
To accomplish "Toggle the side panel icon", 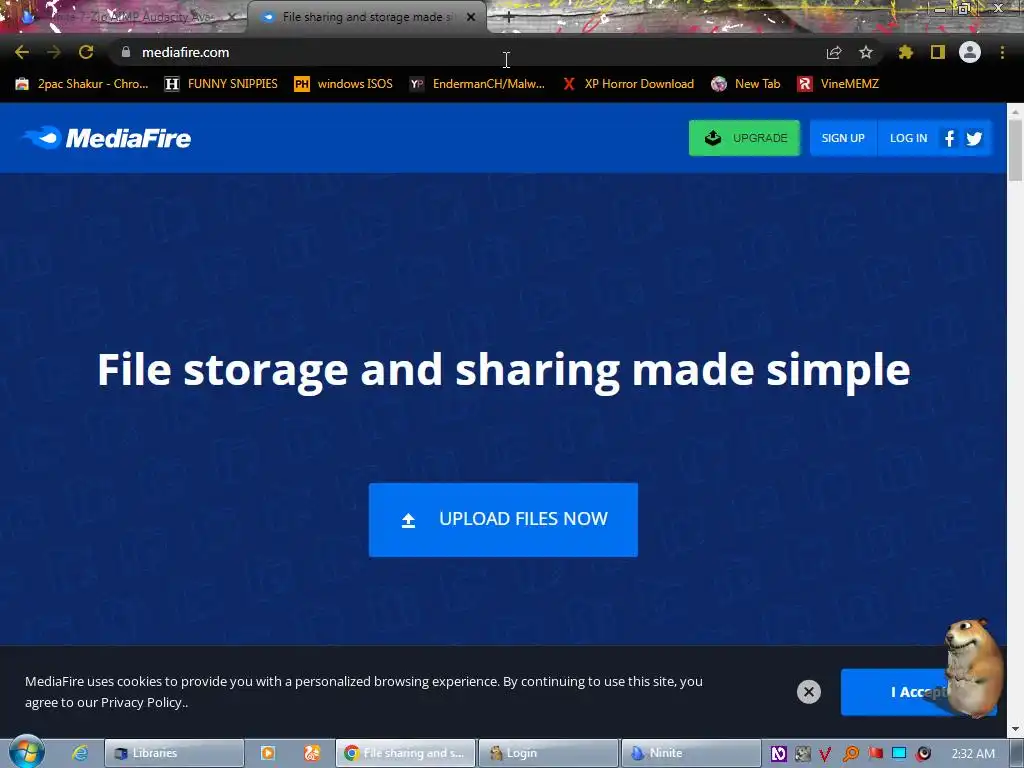I will (938, 52).
